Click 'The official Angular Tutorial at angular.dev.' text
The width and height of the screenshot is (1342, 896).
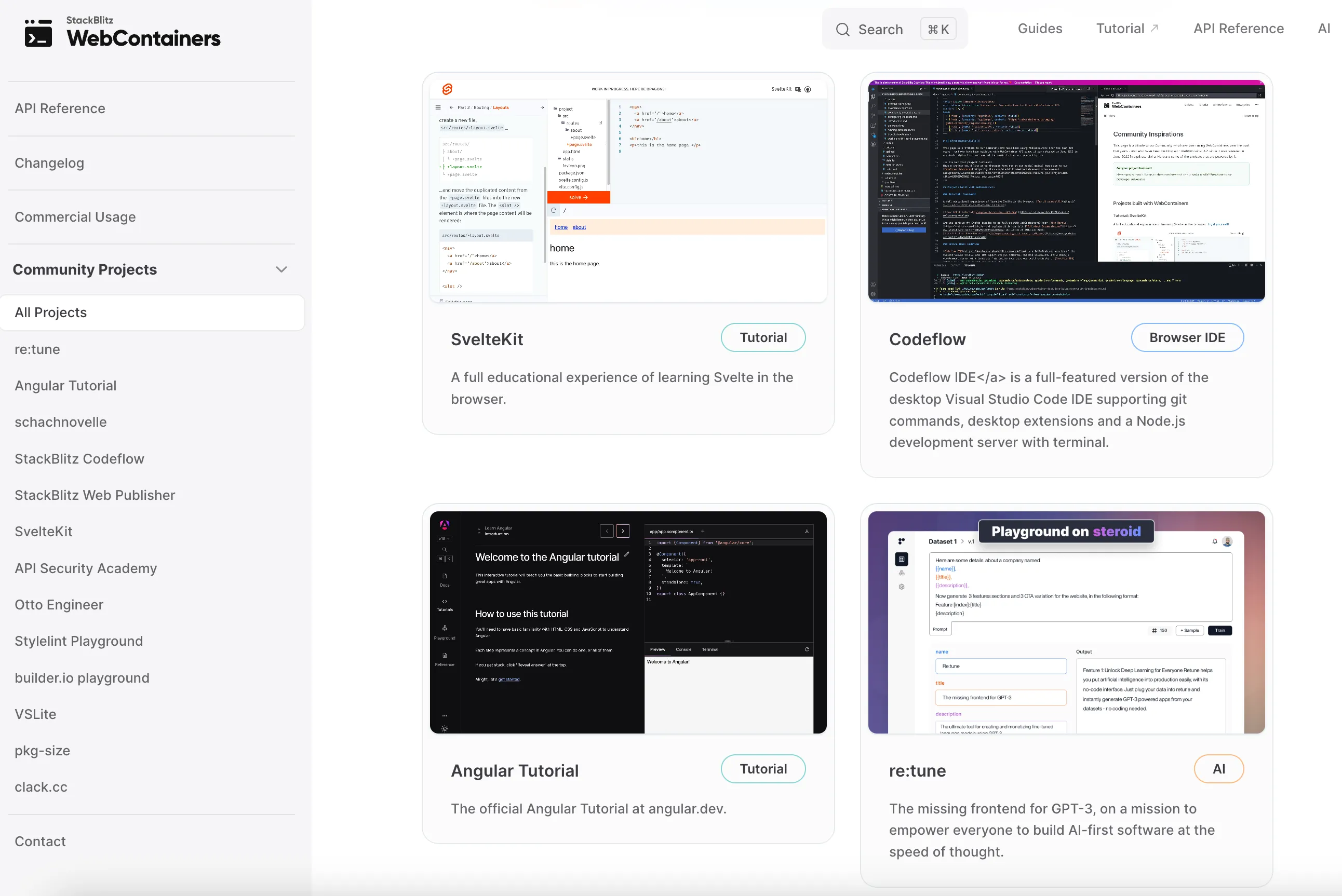(589, 809)
